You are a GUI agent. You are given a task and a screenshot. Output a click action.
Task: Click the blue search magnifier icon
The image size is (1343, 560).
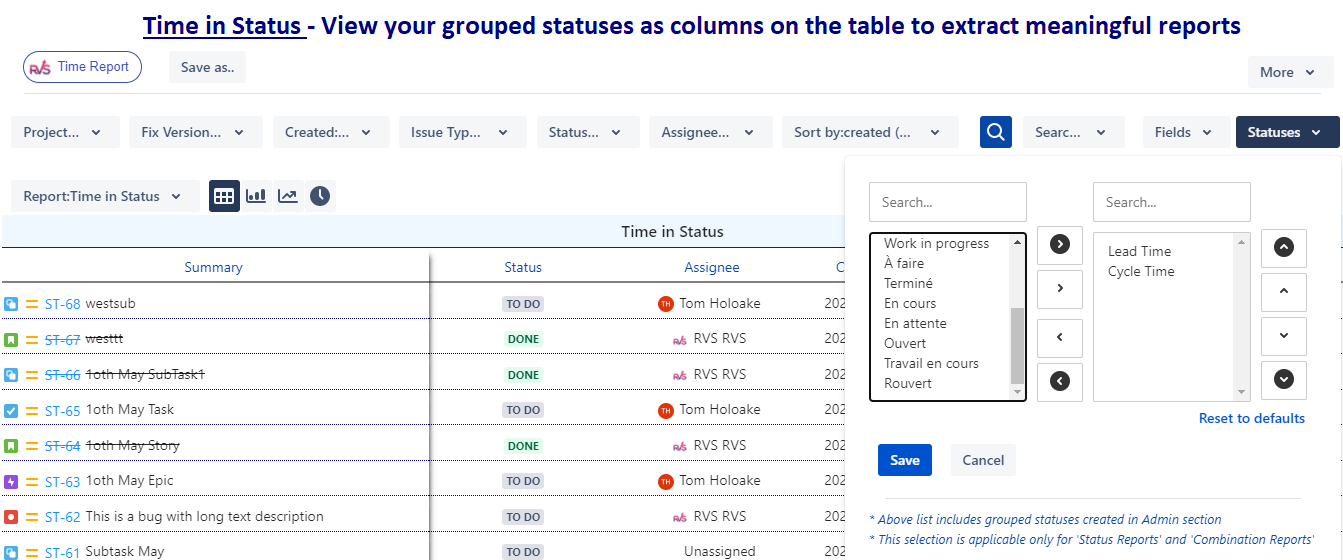[x=995, y=132]
